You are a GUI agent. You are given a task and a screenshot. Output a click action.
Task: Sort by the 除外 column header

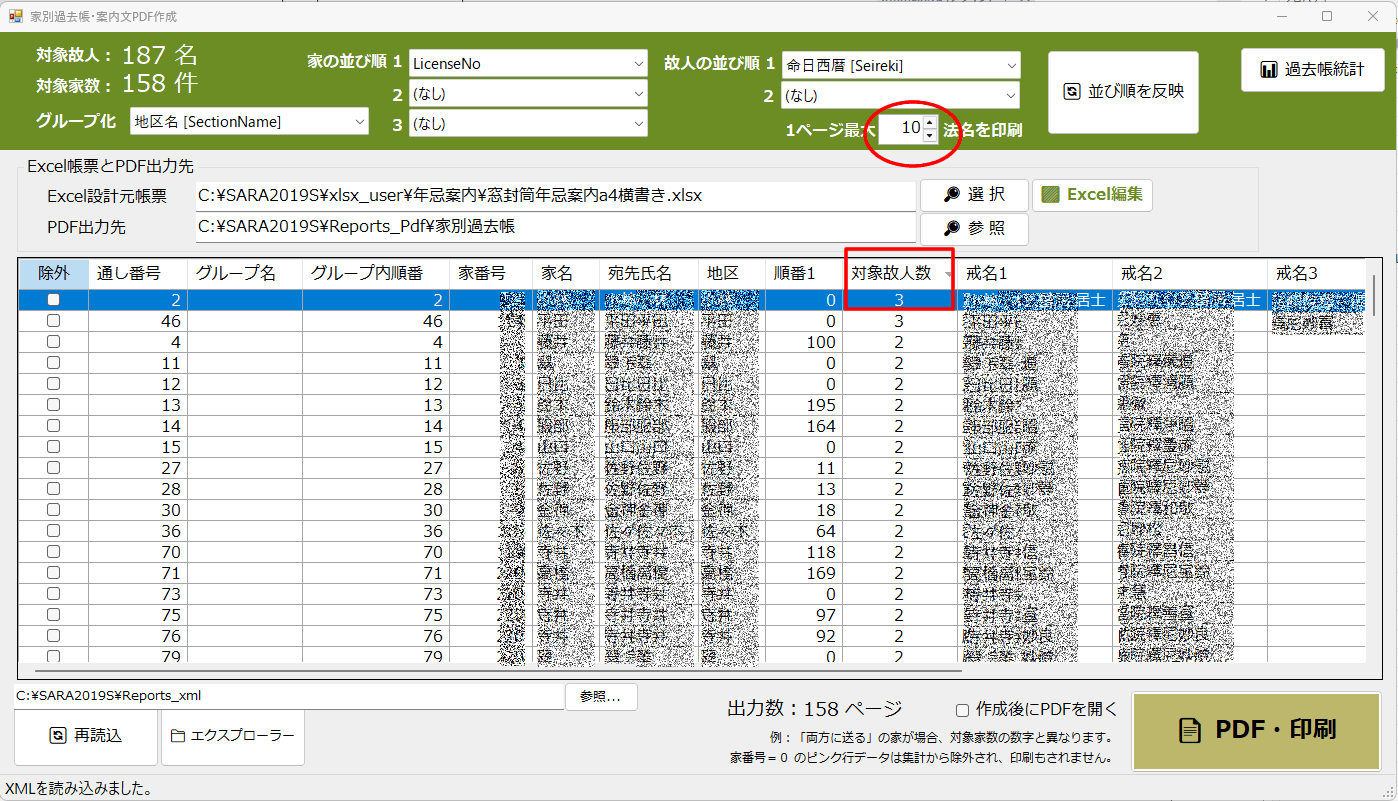tap(54, 273)
